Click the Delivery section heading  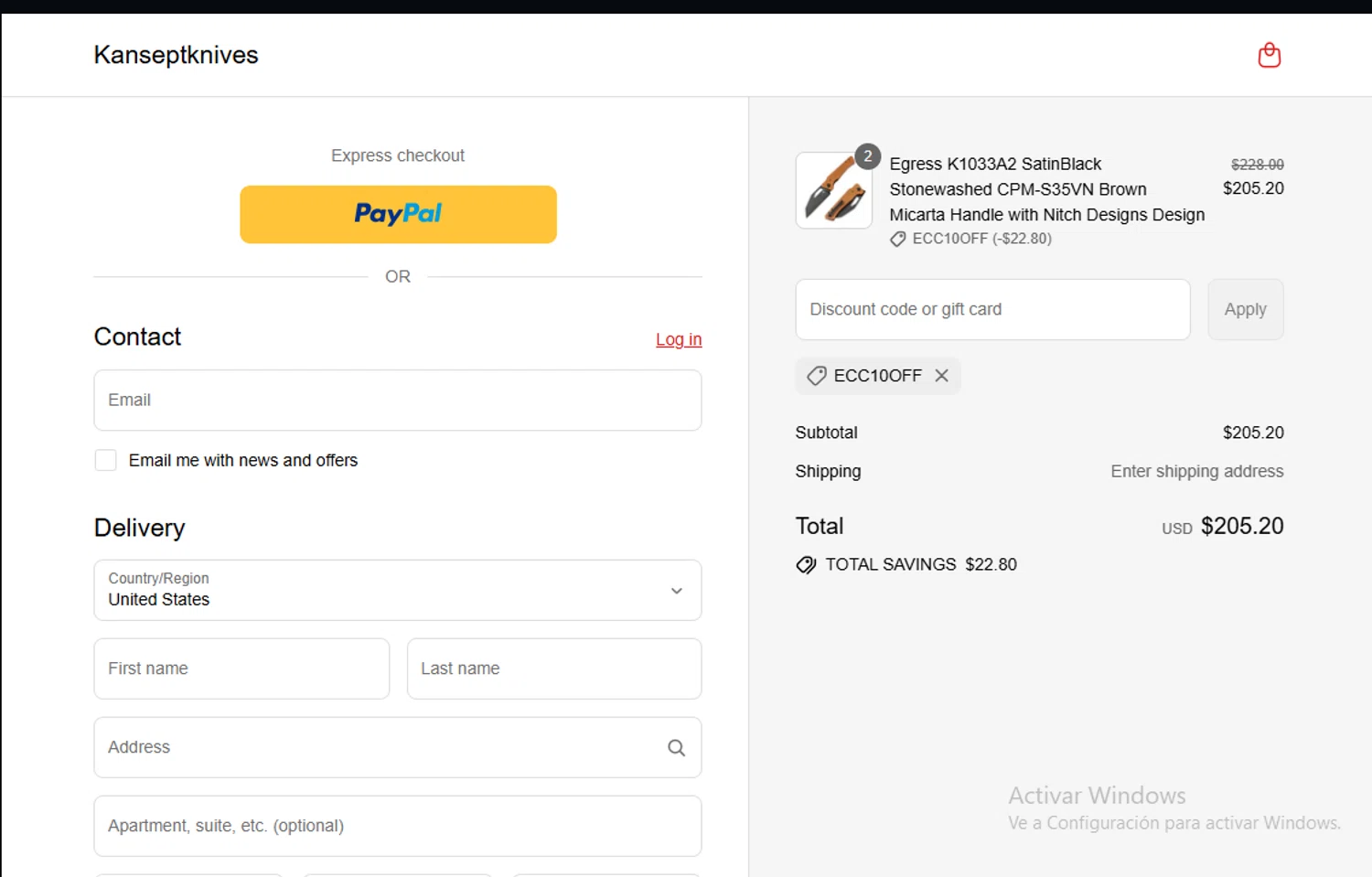point(139,528)
